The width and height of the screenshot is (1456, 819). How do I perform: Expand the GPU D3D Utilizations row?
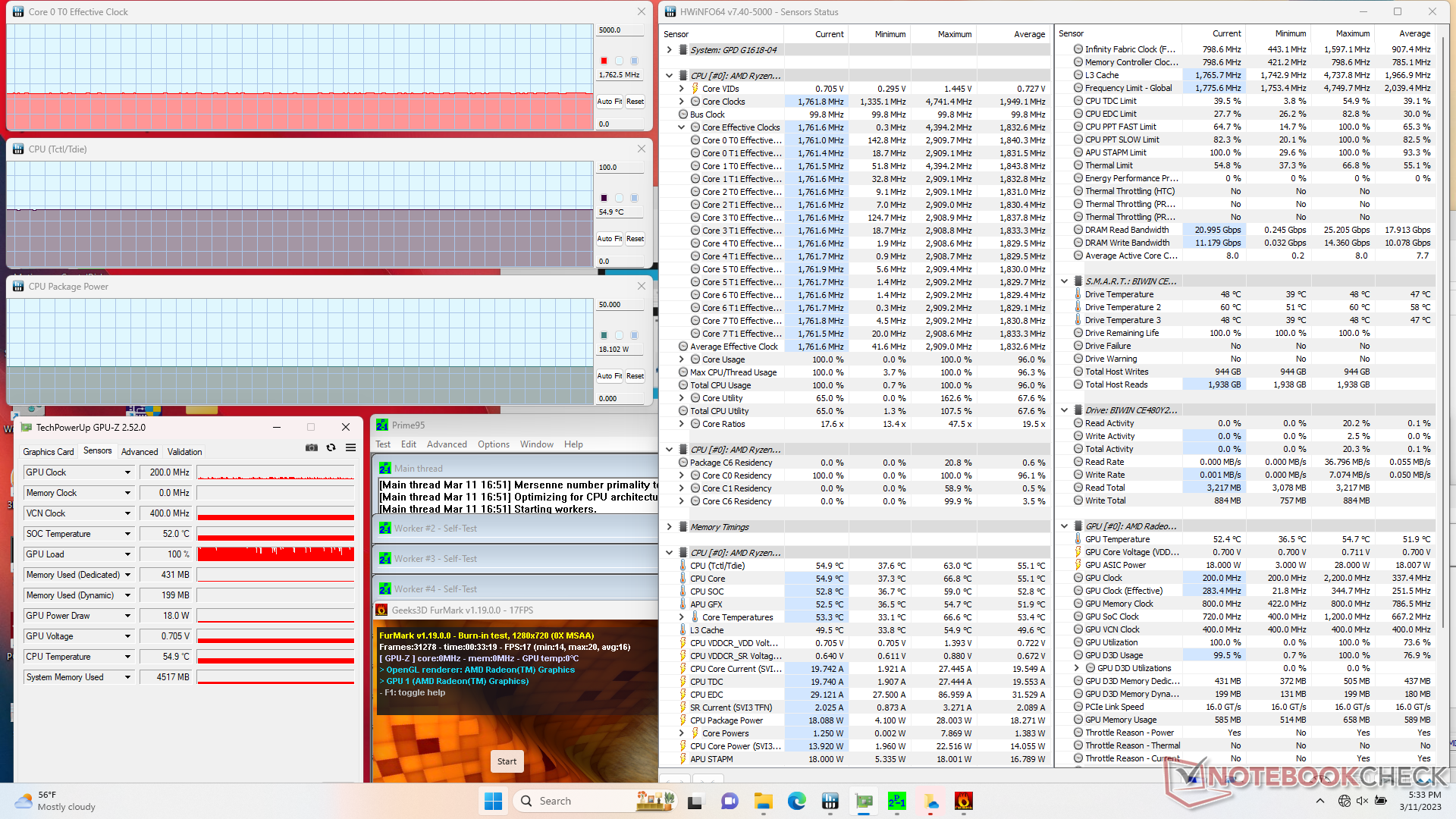coord(1077,668)
